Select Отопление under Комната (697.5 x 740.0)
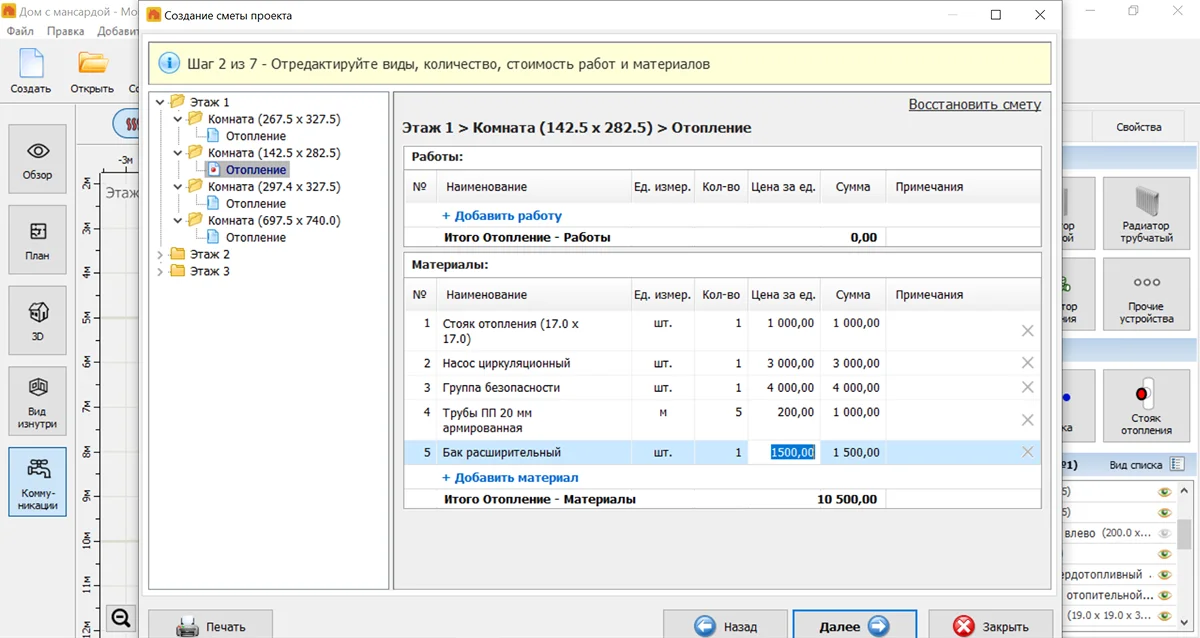This screenshot has width=1200, height=638. (255, 238)
